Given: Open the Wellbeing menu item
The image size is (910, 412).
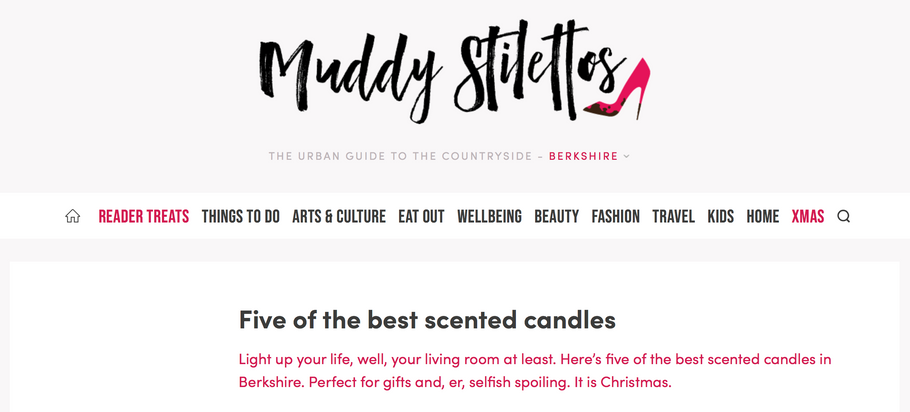Looking at the screenshot, I should (489, 216).
